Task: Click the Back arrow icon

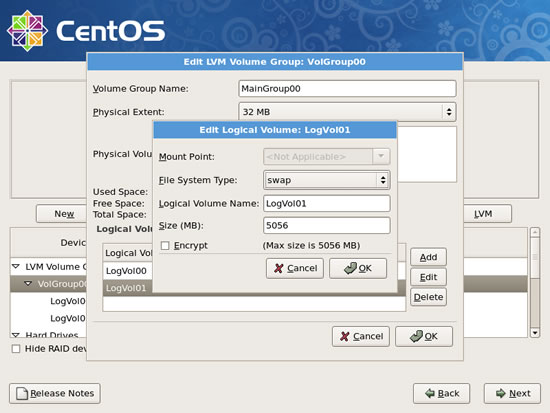Action: [x=430, y=393]
